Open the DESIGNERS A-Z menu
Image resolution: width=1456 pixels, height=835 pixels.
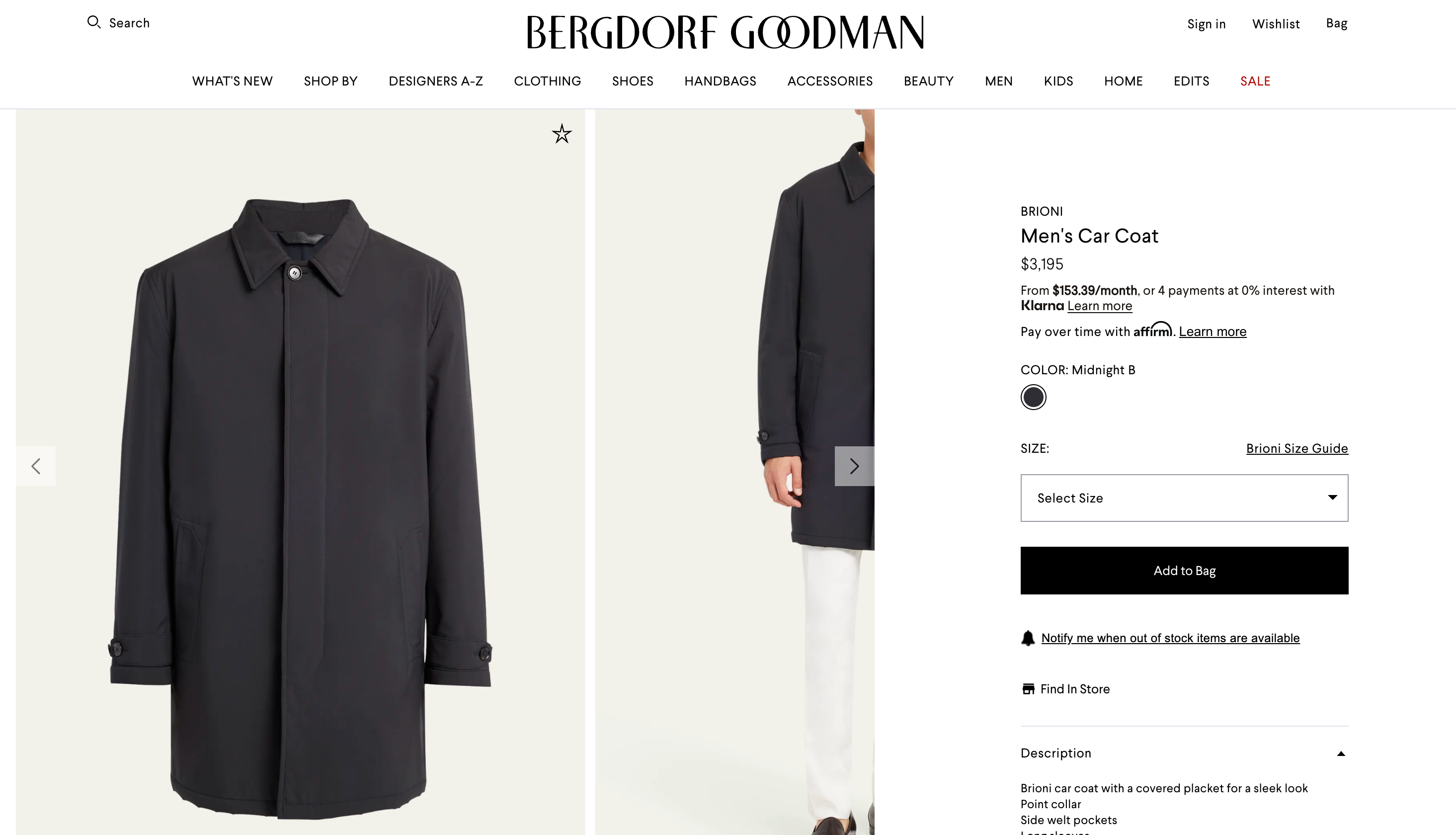[x=436, y=81]
